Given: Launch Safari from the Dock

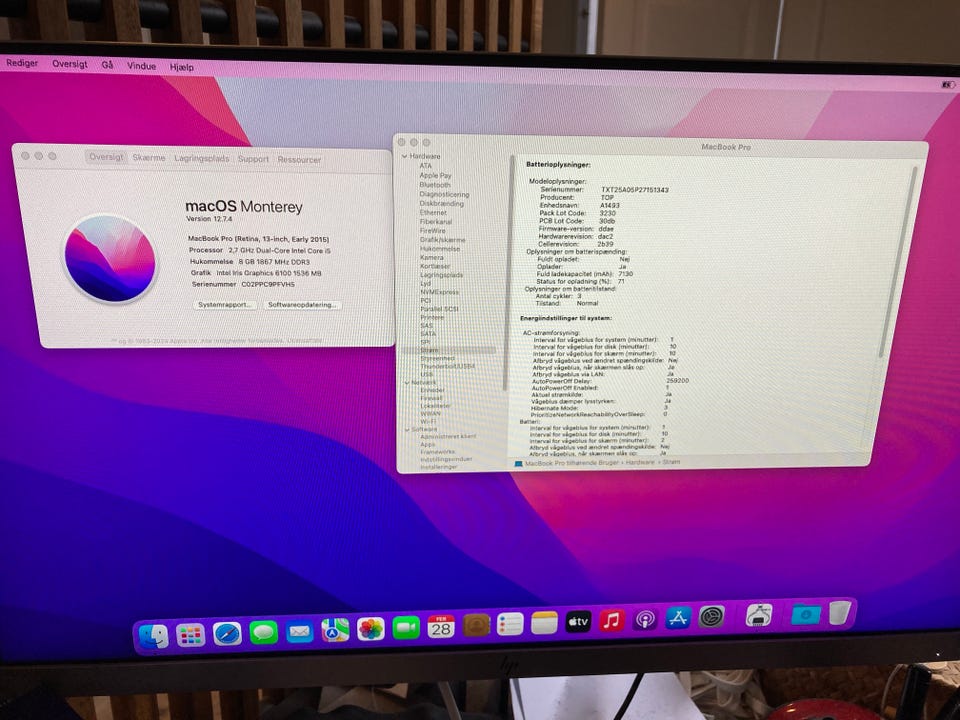Looking at the screenshot, I should tap(227, 634).
